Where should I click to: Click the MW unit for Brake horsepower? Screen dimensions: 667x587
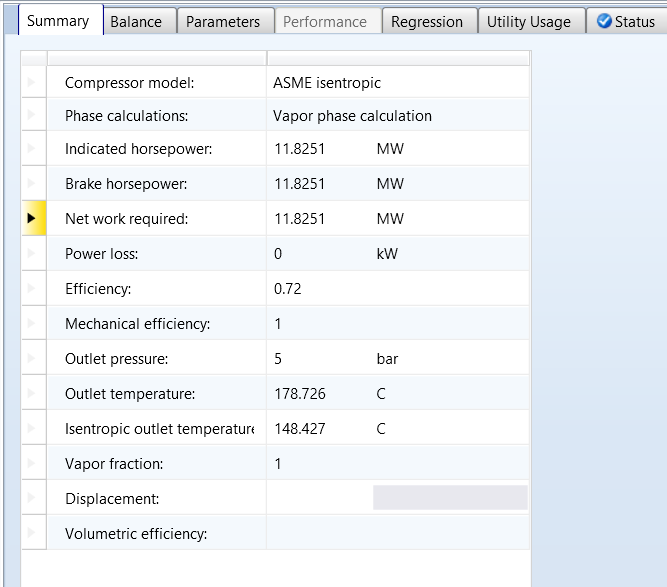point(390,184)
